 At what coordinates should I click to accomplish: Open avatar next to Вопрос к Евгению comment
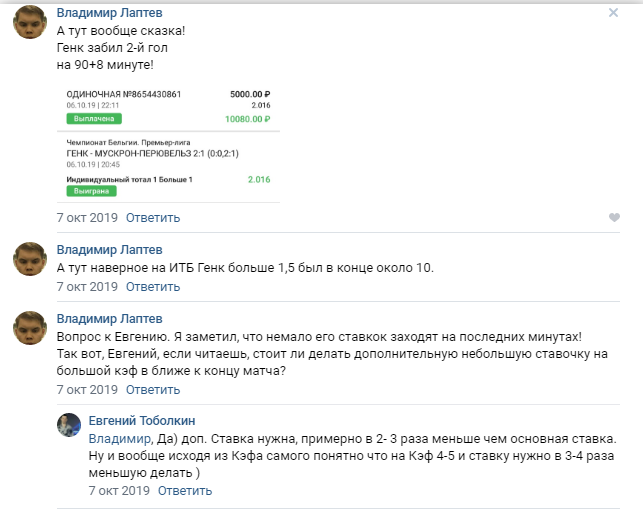[30, 328]
